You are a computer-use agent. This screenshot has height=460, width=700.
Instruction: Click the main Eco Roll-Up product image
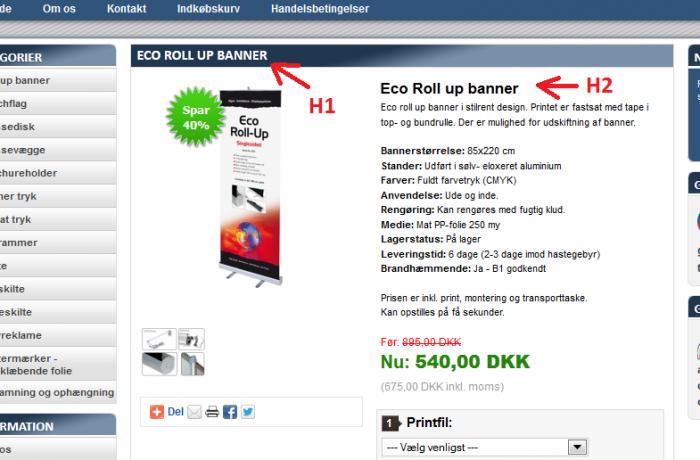click(x=250, y=188)
